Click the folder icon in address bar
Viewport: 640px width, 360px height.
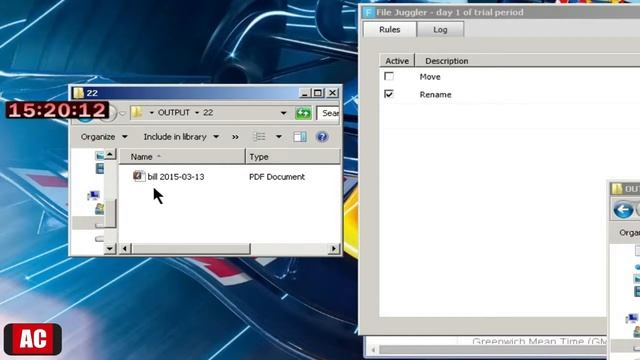[137, 113]
